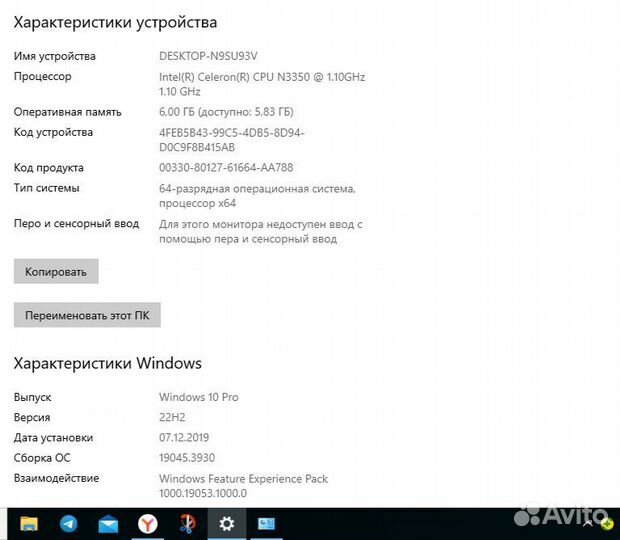This screenshot has width=620, height=540.
Task: Select the 64-разрядная операционная система text
Action: [257, 189]
